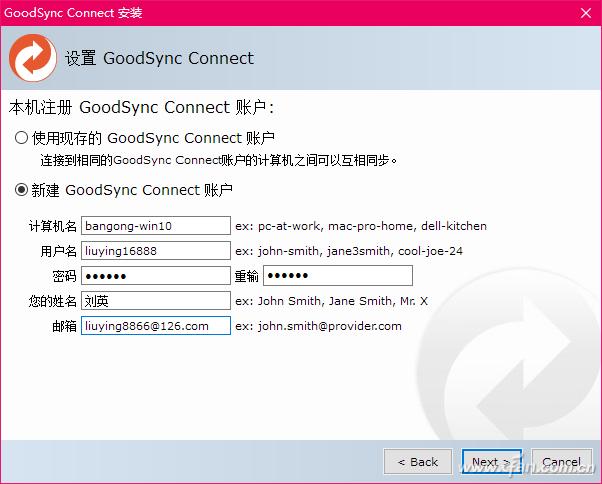This screenshot has height=484, width=602.
Task: Click the 计算机名 field containing bangong-win10
Action: pos(156,226)
